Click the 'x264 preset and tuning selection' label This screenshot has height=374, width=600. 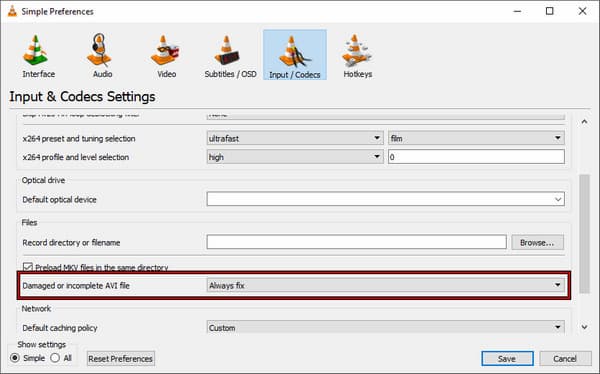tap(79, 139)
